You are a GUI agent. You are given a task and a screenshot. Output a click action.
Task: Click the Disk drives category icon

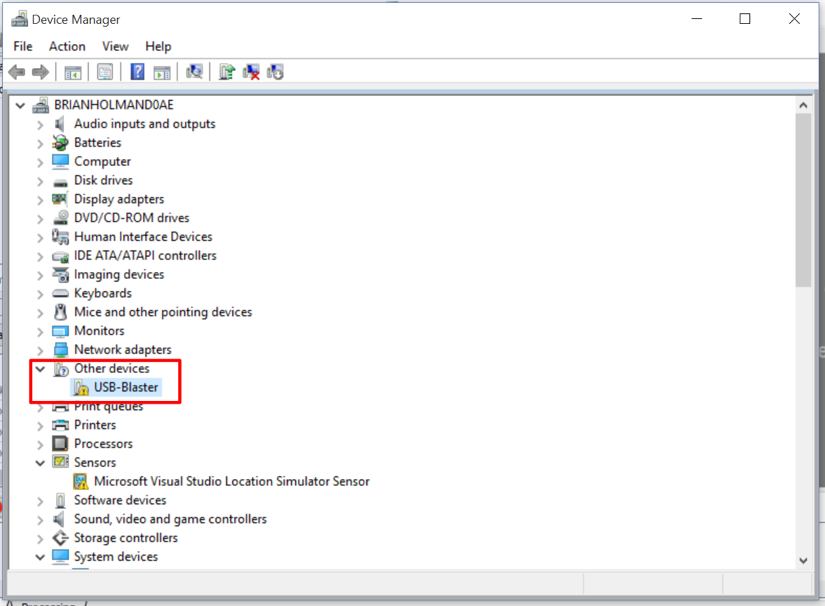61,182
